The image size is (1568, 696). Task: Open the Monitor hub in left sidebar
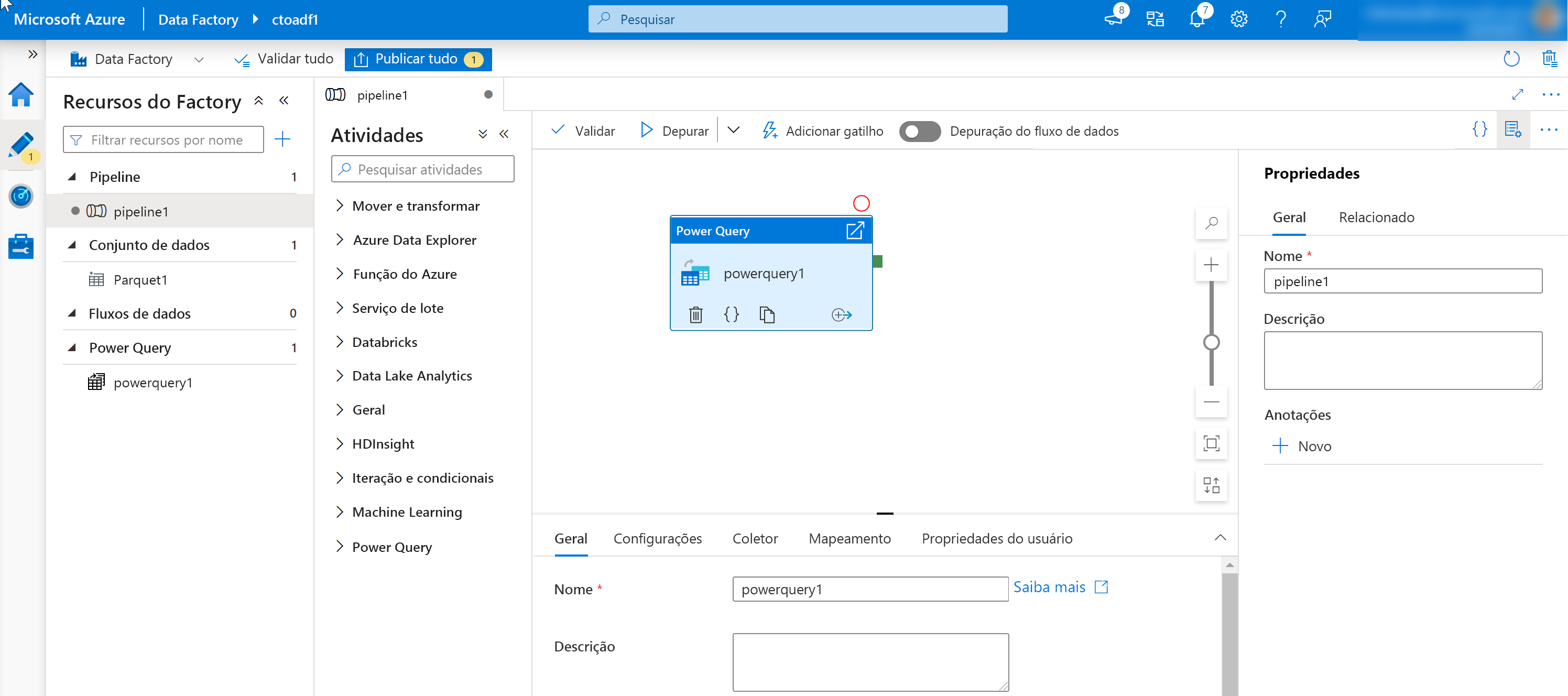click(x=21, y=196)
